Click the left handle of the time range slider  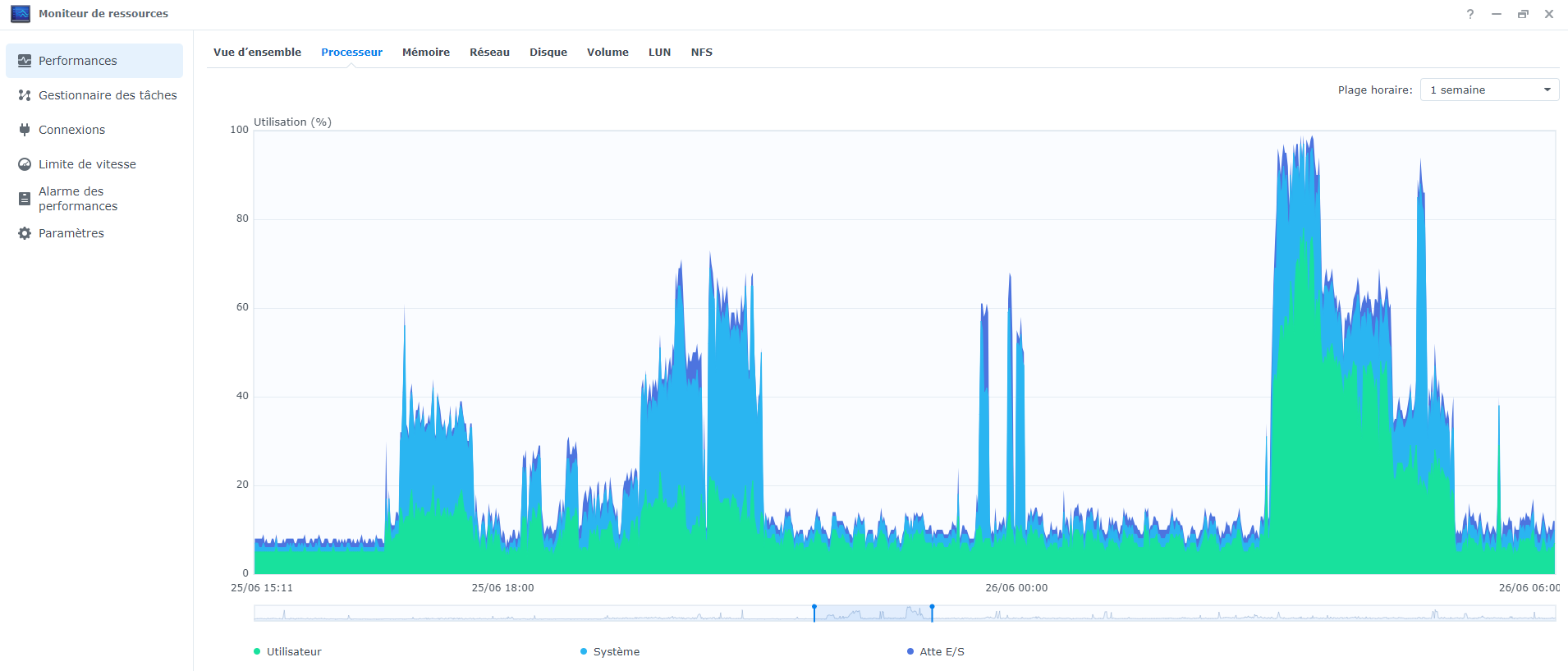pyautogui.click(x=814, y=613)
